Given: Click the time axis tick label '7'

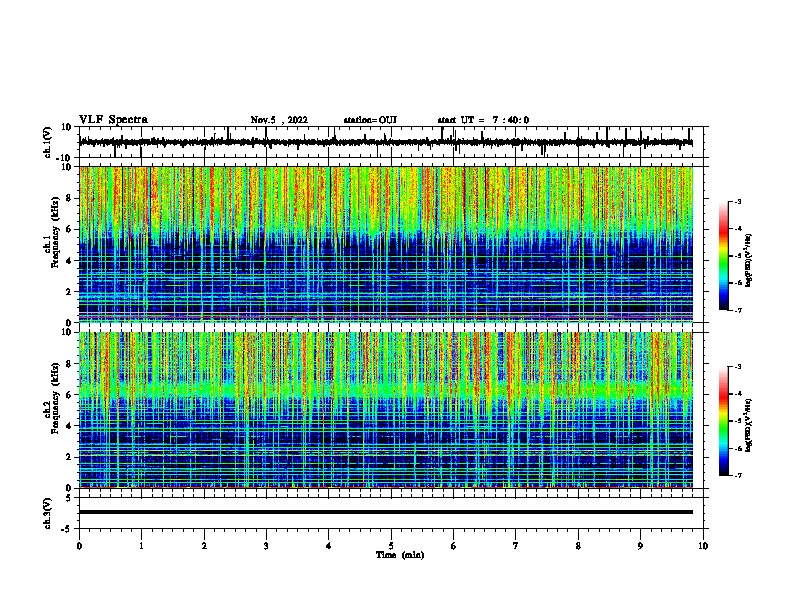Looking at the screenshot, I should [x=516, y=546].
